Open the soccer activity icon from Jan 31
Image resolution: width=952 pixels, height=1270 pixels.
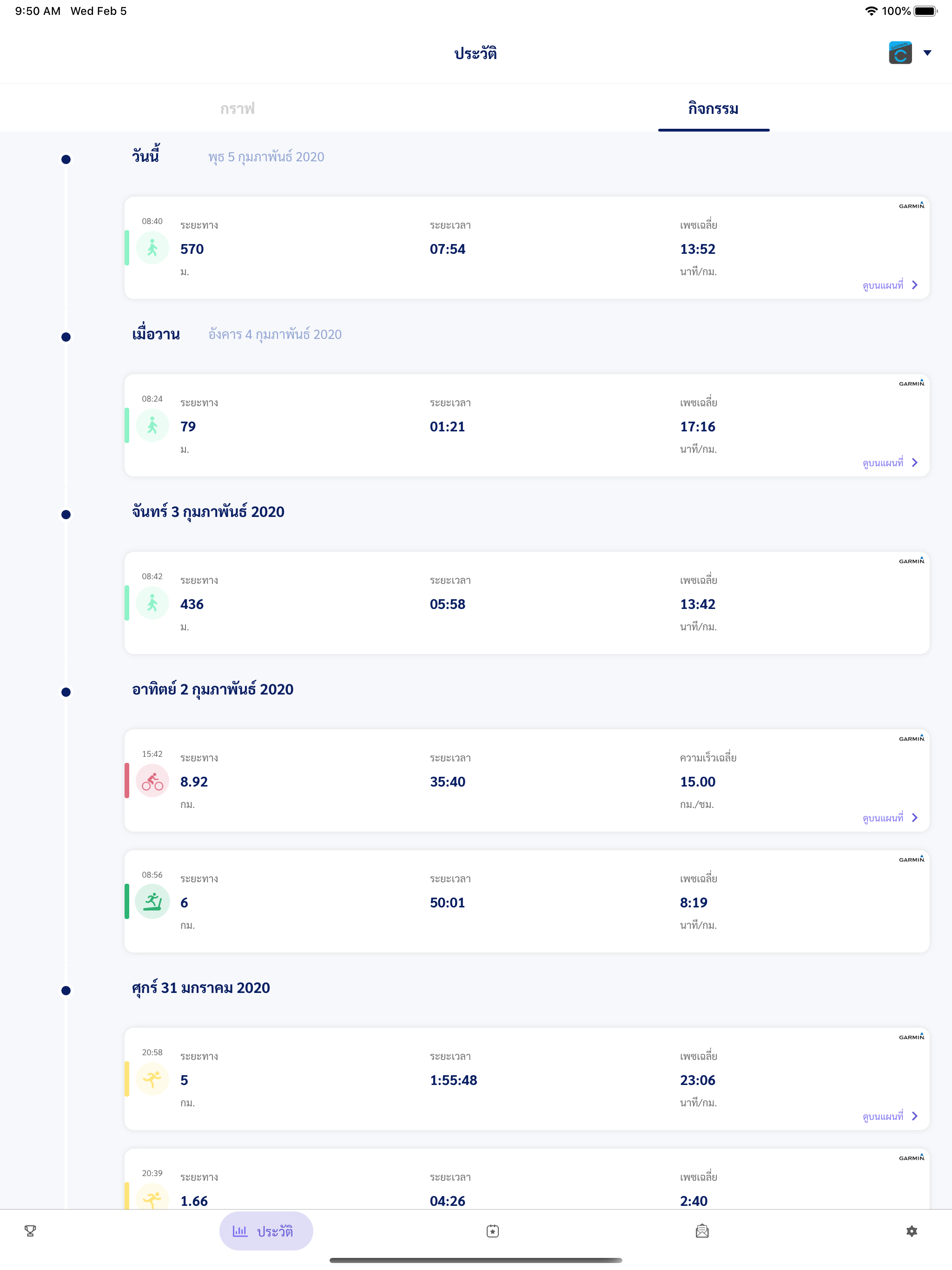(x=152, y=1079)
